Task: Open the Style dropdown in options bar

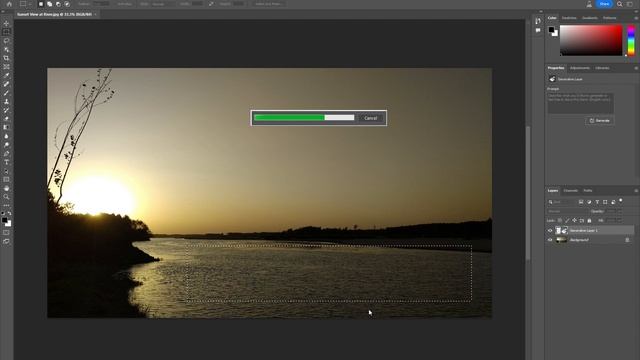Action: [164, 4]
